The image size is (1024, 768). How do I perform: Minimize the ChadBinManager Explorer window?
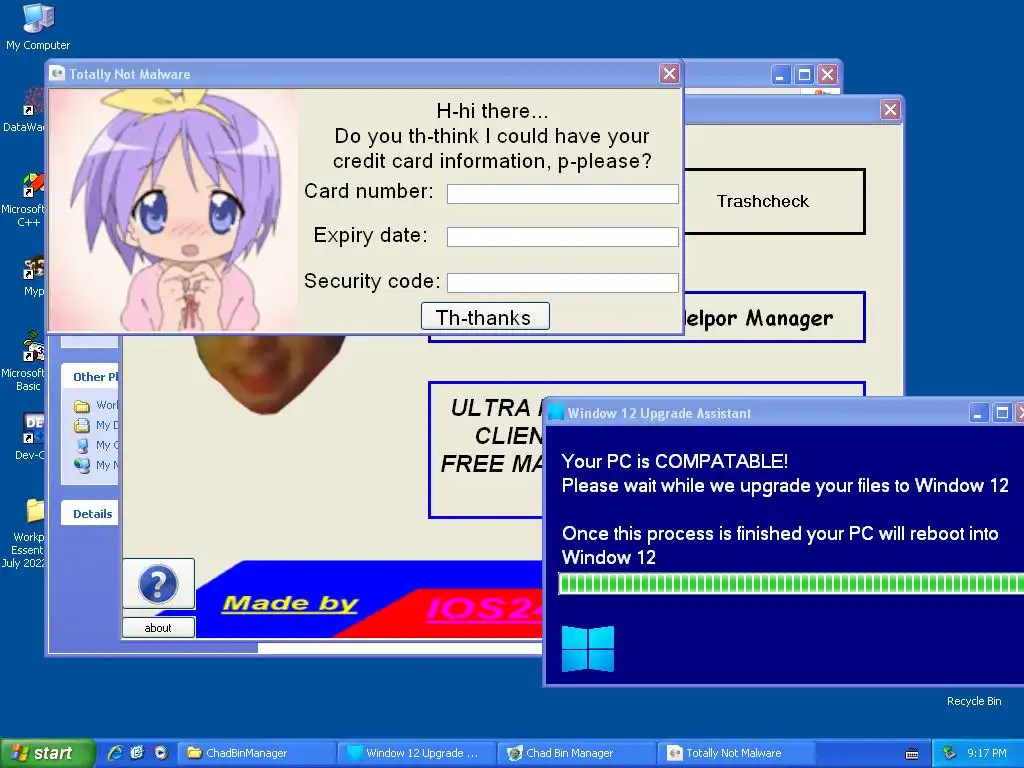click(x=780, y=74)
